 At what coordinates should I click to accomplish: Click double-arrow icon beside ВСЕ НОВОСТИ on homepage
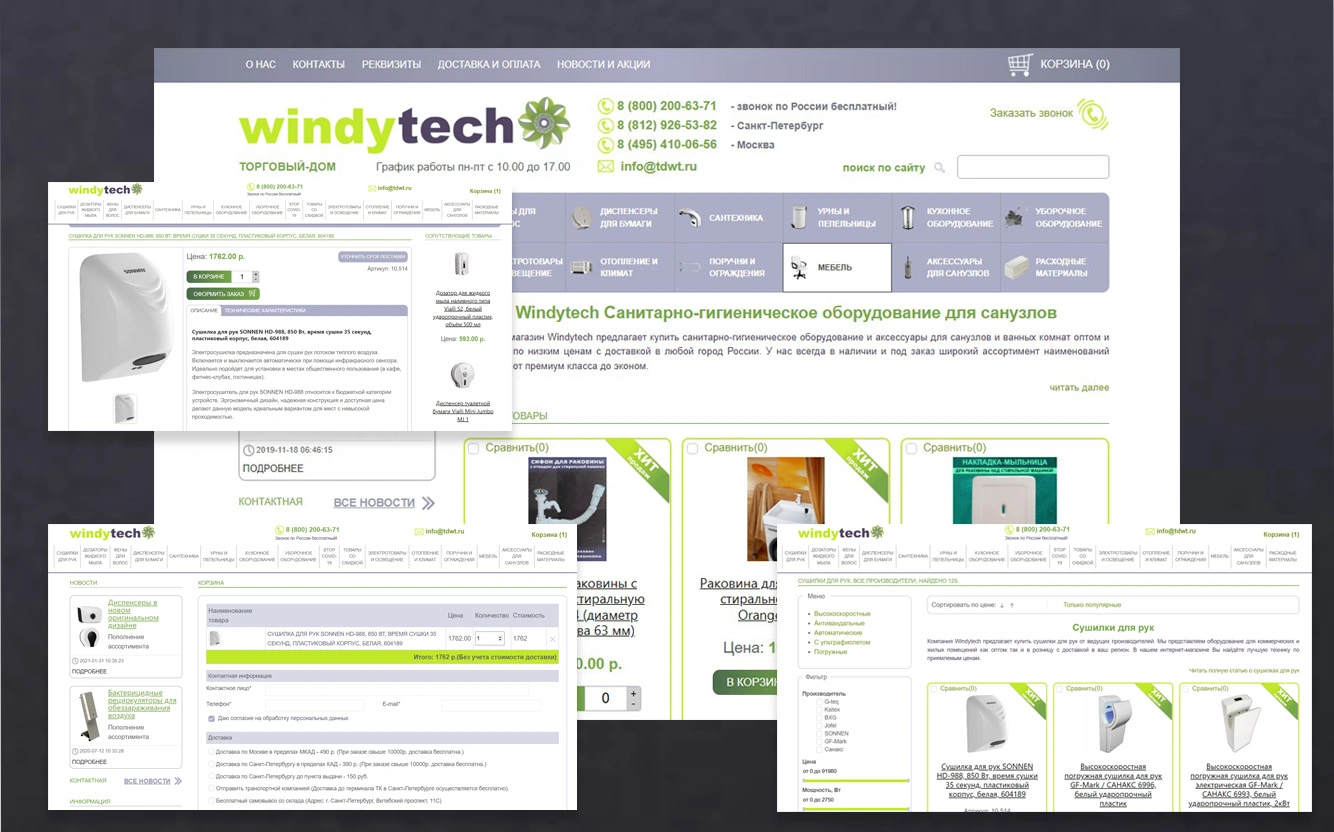pos(429,503)
